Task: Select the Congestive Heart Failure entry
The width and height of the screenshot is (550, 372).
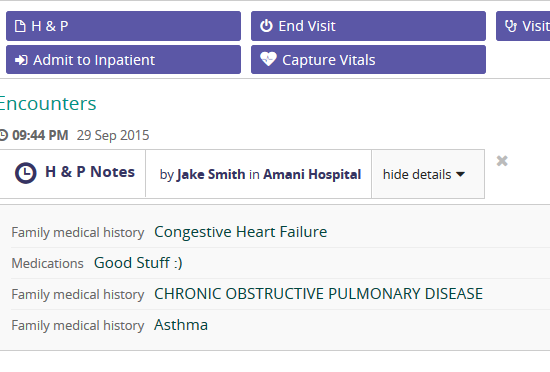Action: coord(241,232)
